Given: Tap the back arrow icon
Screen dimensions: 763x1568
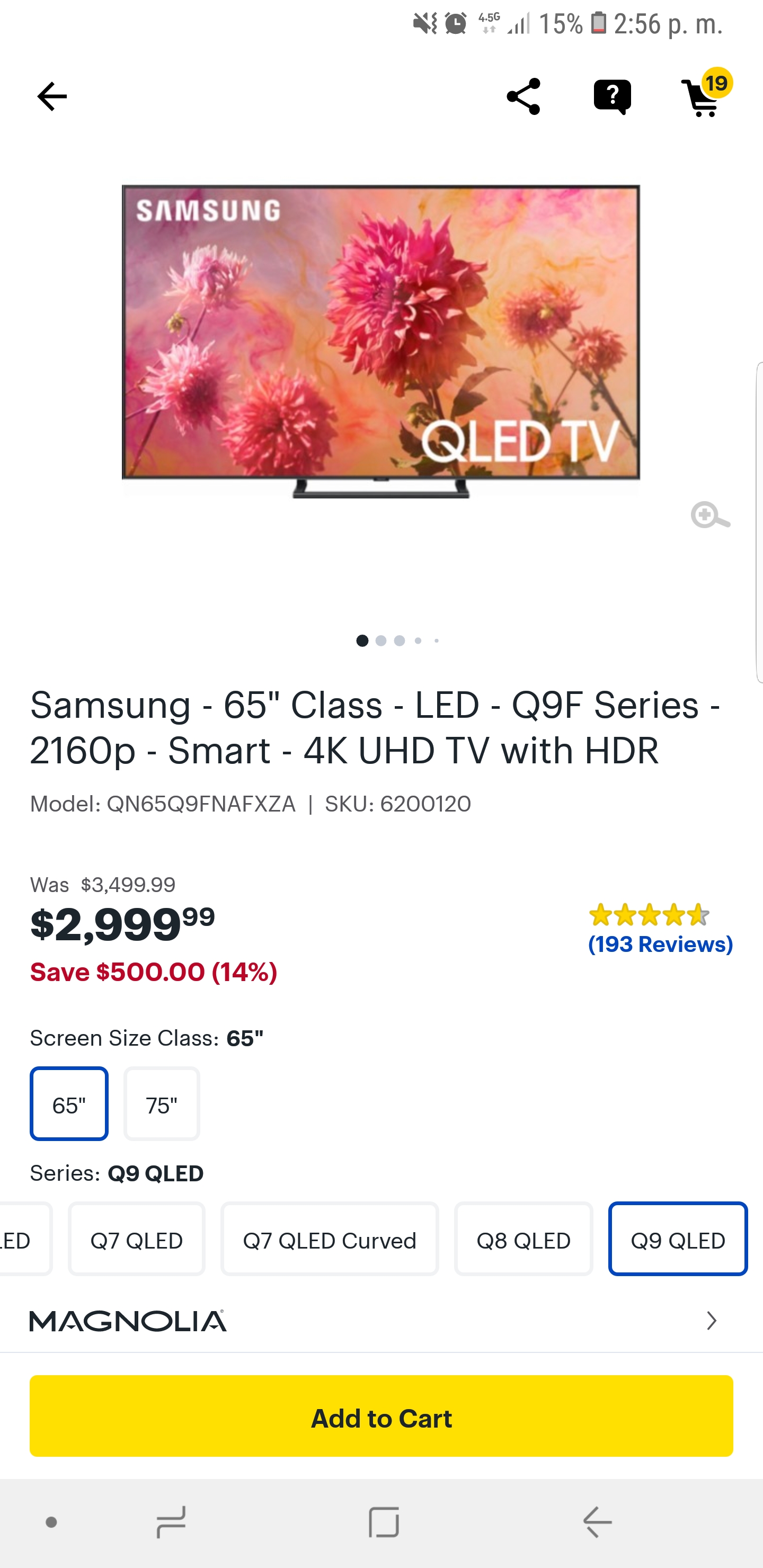Looking at the screenshot, I should tap(52, 97).
